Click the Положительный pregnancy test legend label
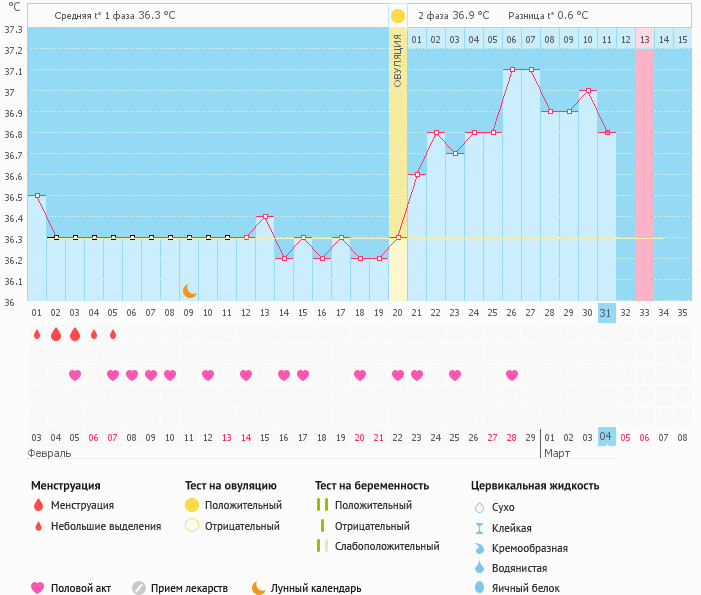Image resolution: width=701 pixels, height=595 pixels. (372, 505)
